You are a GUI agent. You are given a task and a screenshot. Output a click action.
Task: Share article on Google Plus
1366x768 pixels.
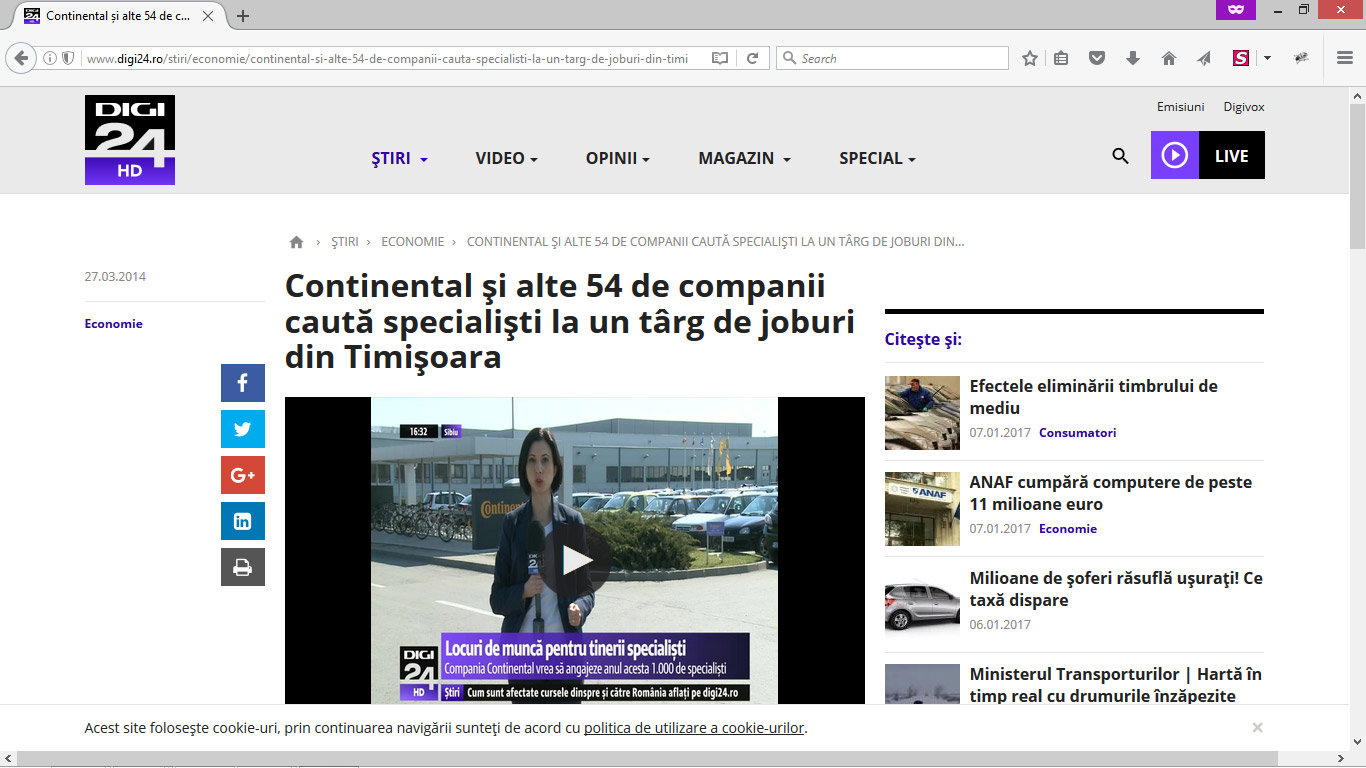[x=243, y=475]
